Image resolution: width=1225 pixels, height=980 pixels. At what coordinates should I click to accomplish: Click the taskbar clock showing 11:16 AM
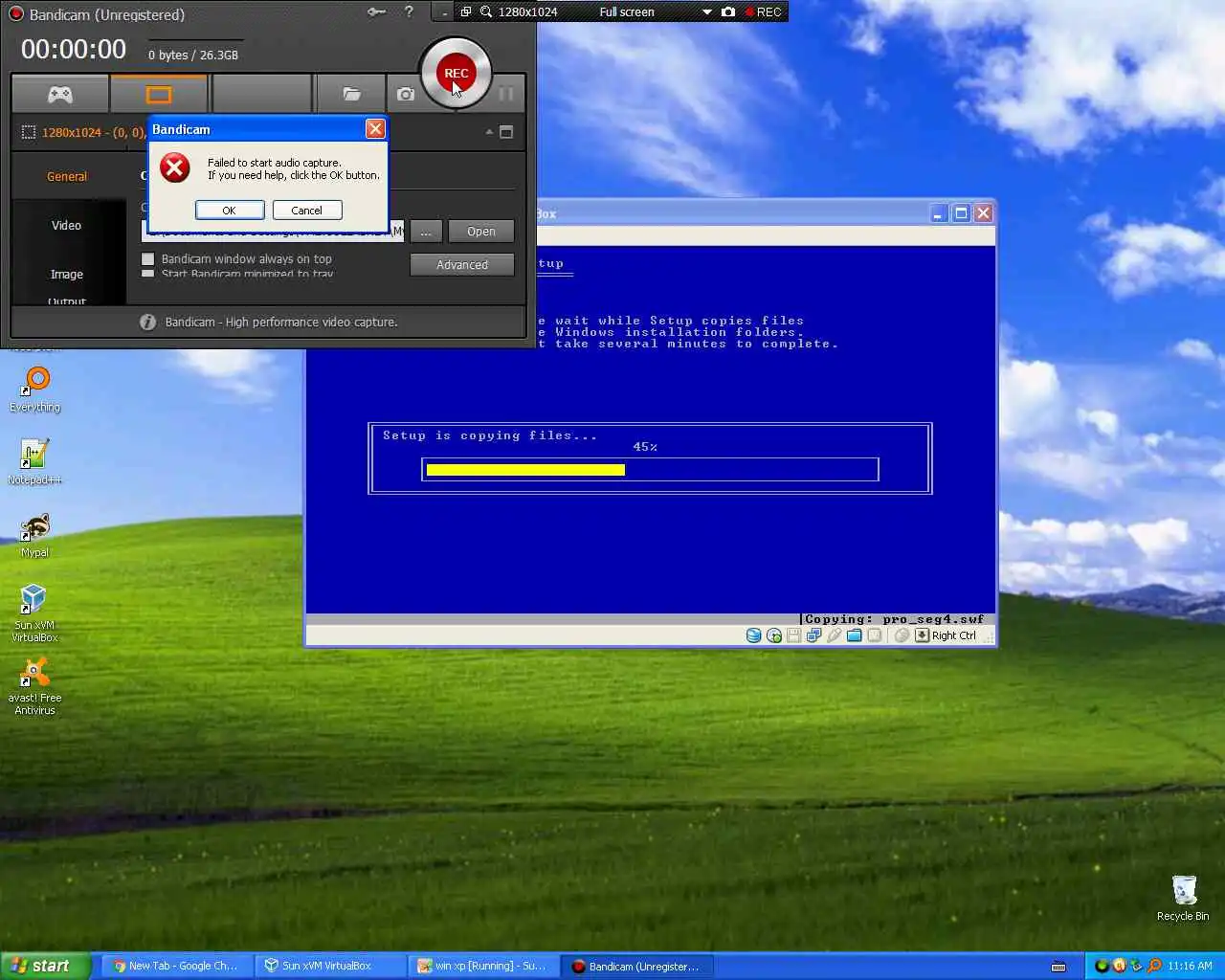pyautogui.click(x=1190, y=966)
